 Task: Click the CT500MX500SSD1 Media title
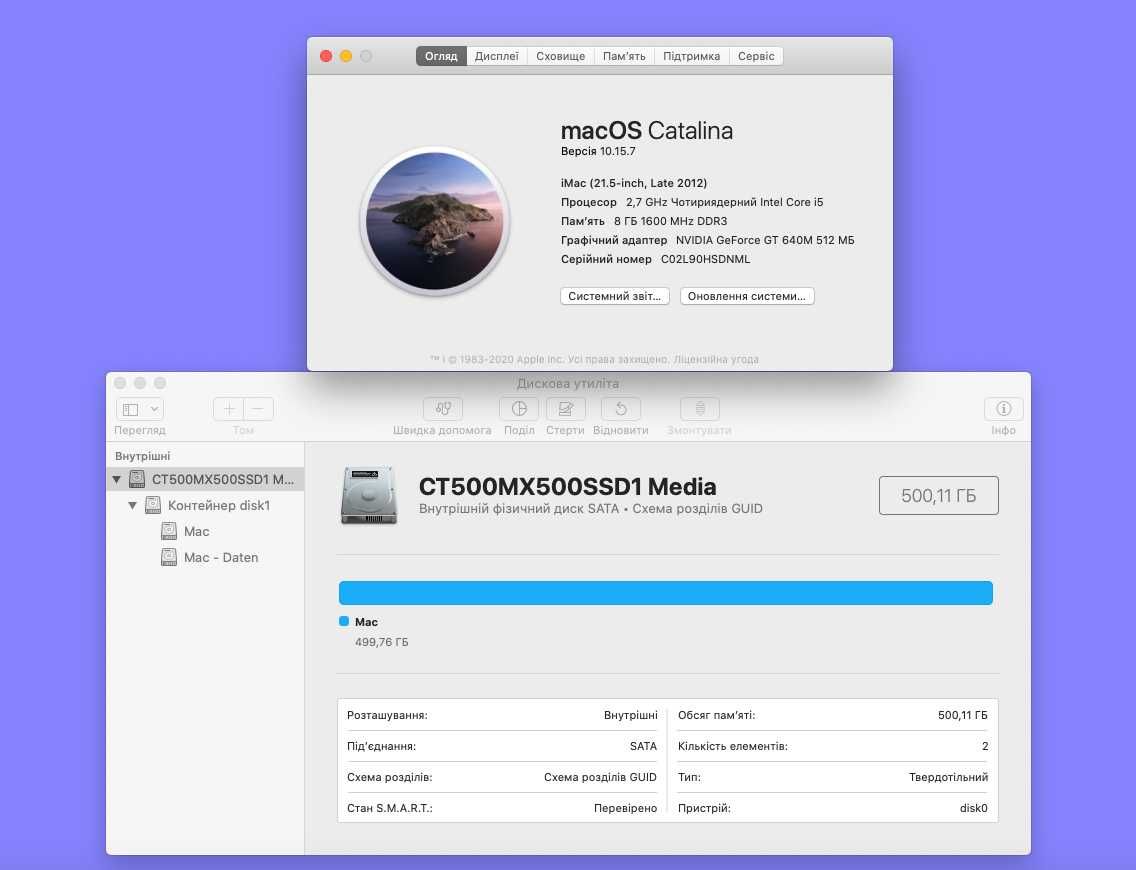pyautogui.click(x=567, y=487)
